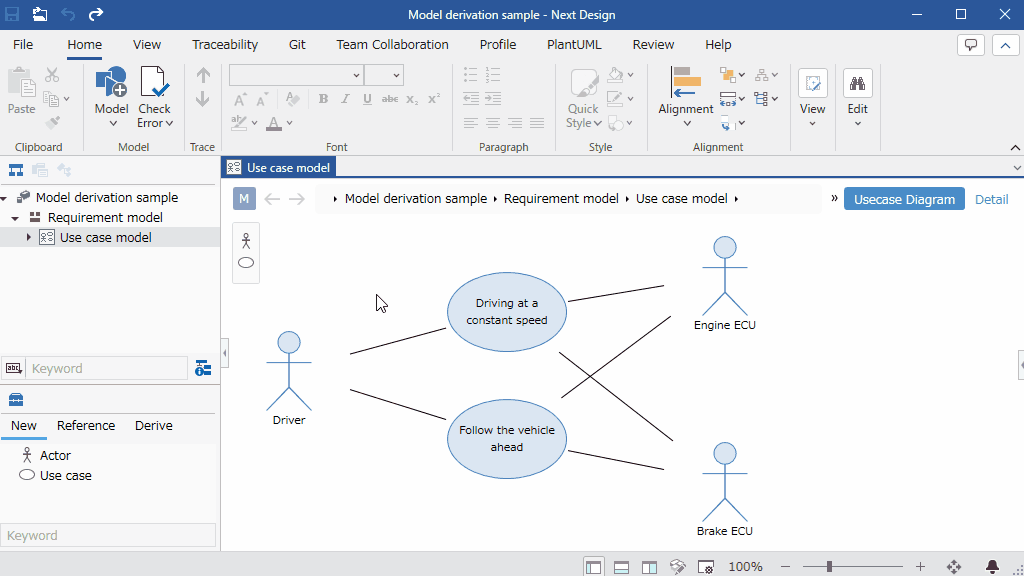The image size is (1024, 576).
Task: Switch to the Reference toolbox tab
Action: pos(86,426)
